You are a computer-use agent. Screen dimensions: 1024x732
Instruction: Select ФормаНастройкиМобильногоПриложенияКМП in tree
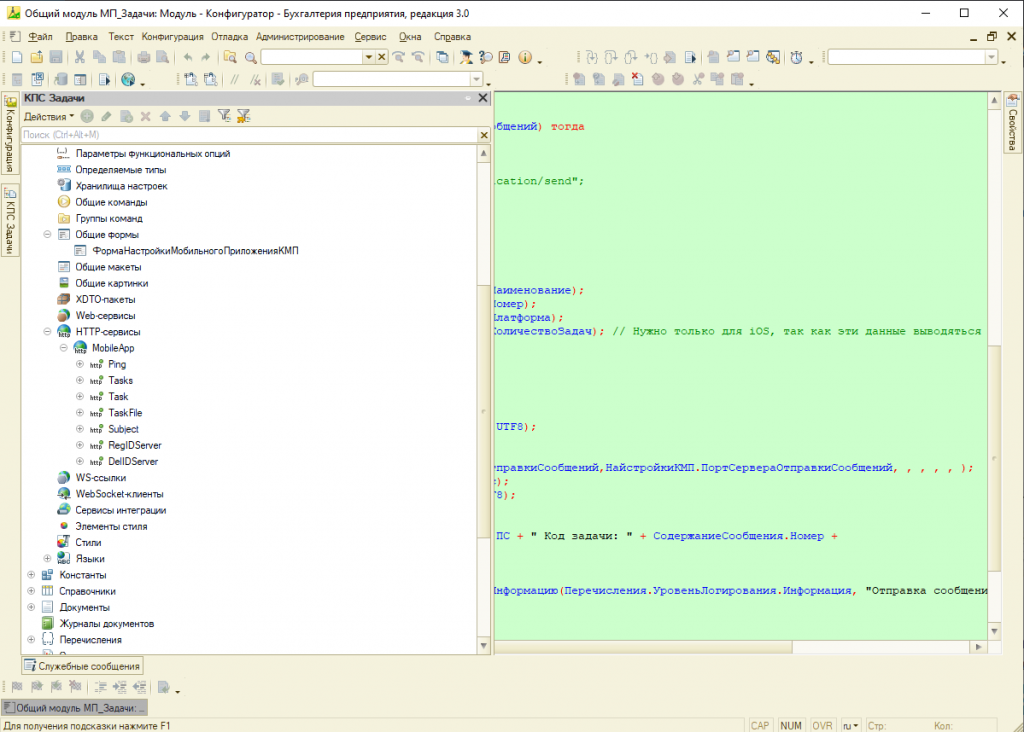coord(195,251)
